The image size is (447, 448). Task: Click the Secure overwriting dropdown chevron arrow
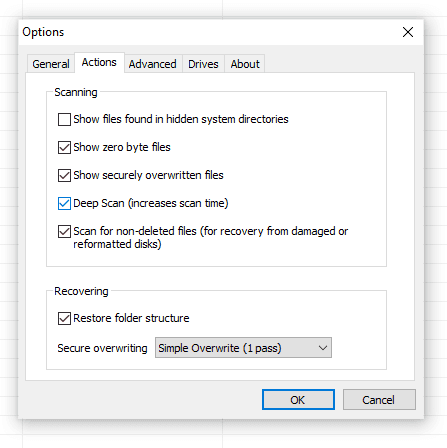(322, 348)
